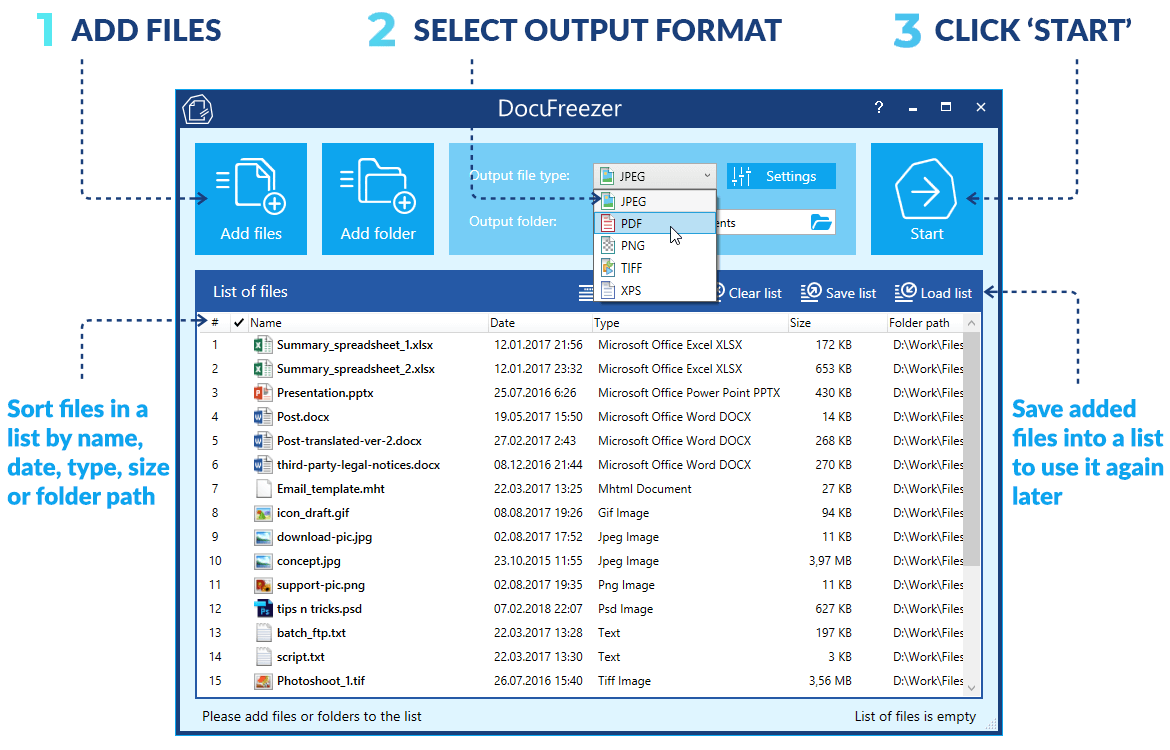Click the '268 KB' size cell

(833, 440)
